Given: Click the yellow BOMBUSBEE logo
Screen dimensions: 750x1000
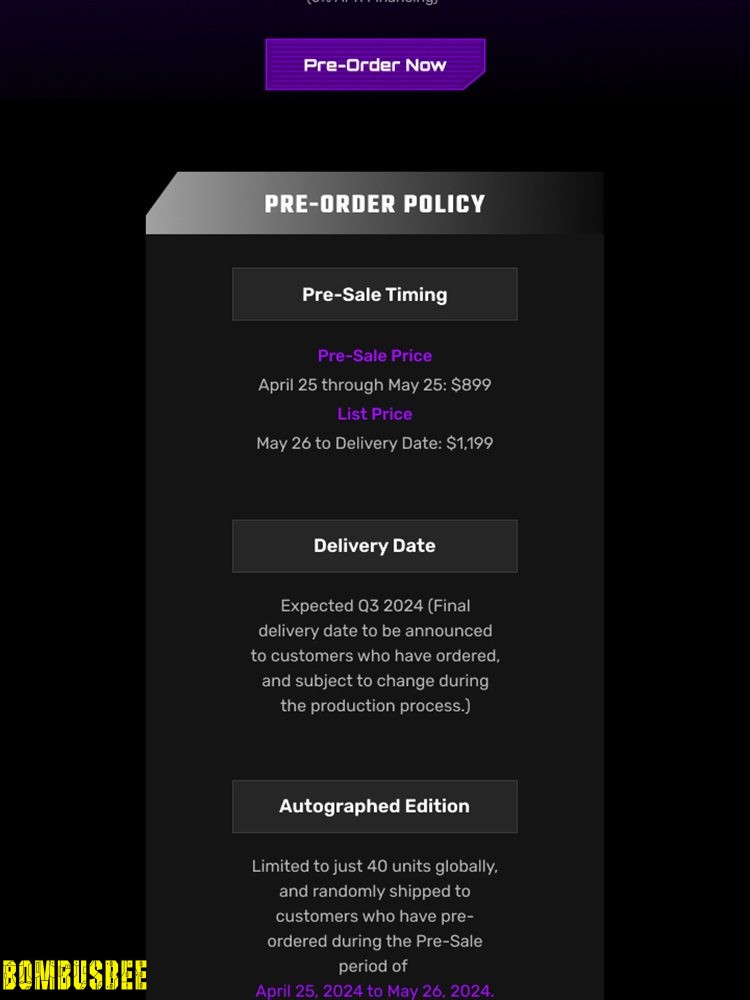Looking at the screenshot, I should tap(74, 976).
